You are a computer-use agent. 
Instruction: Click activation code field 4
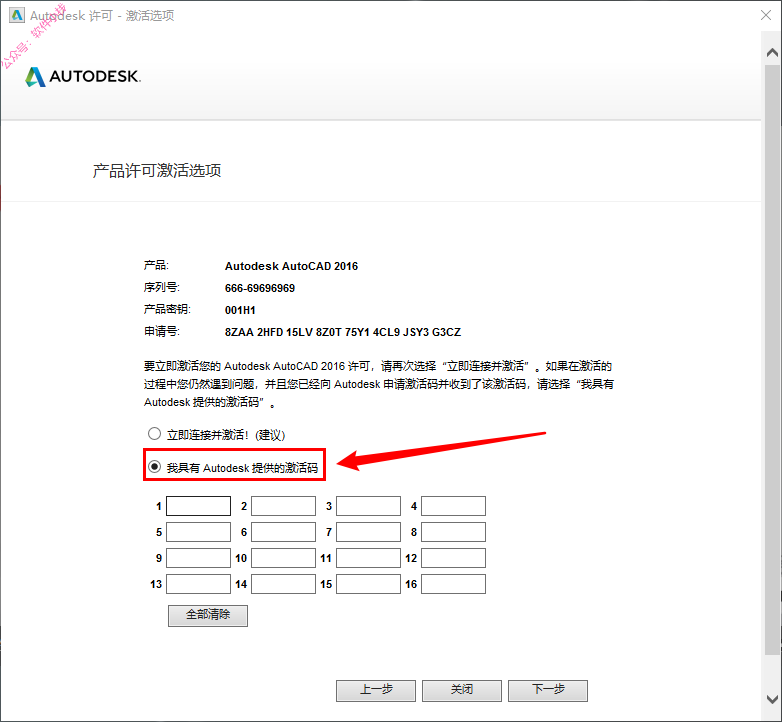tap(453, 506)
